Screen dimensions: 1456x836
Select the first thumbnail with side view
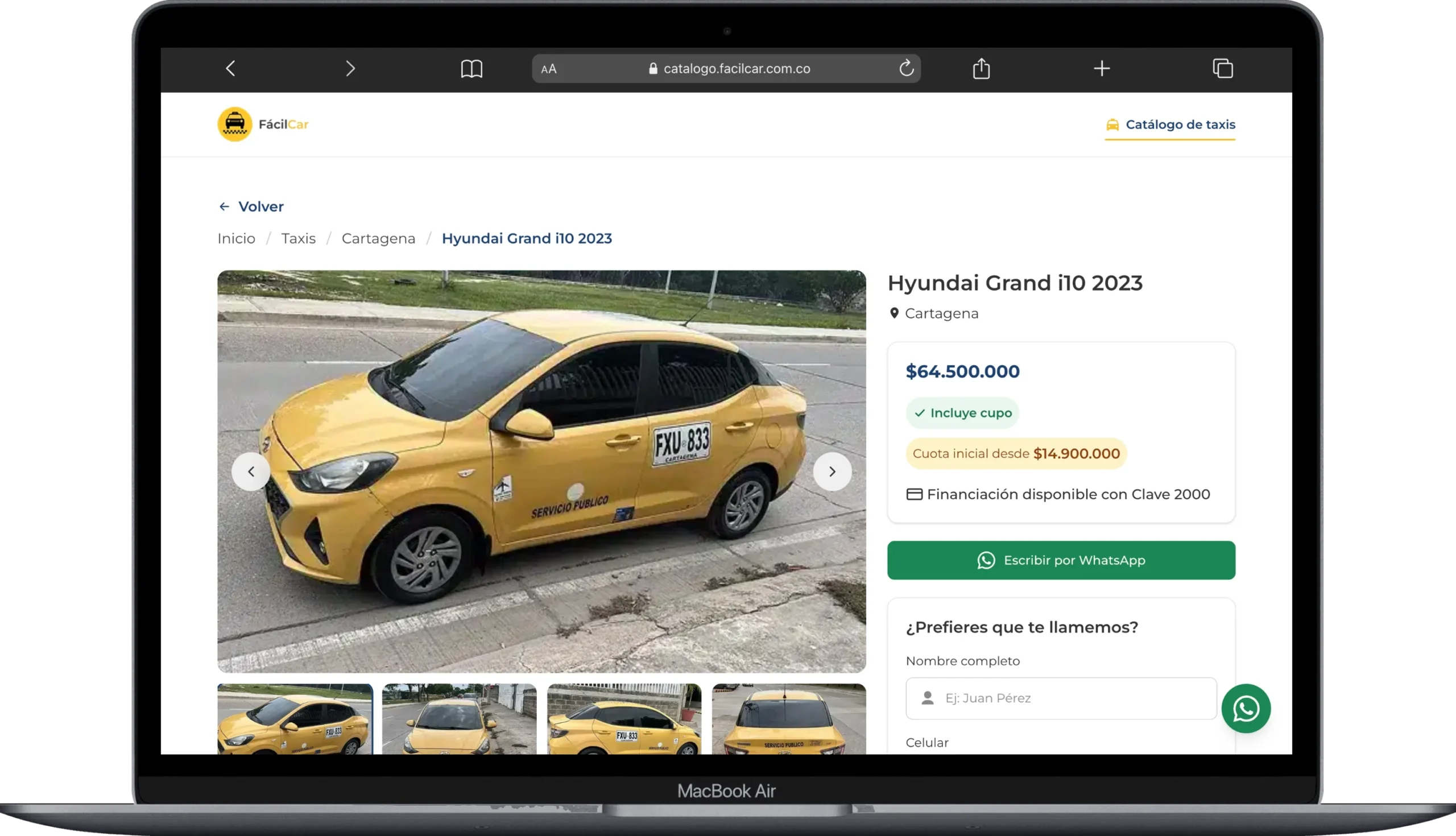tap(295, 719)
